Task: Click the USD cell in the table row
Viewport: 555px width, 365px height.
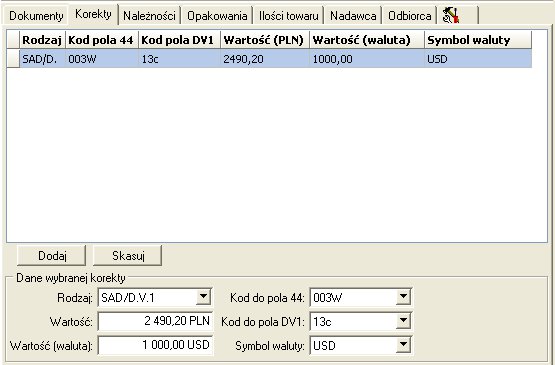Action: [478, 59]
